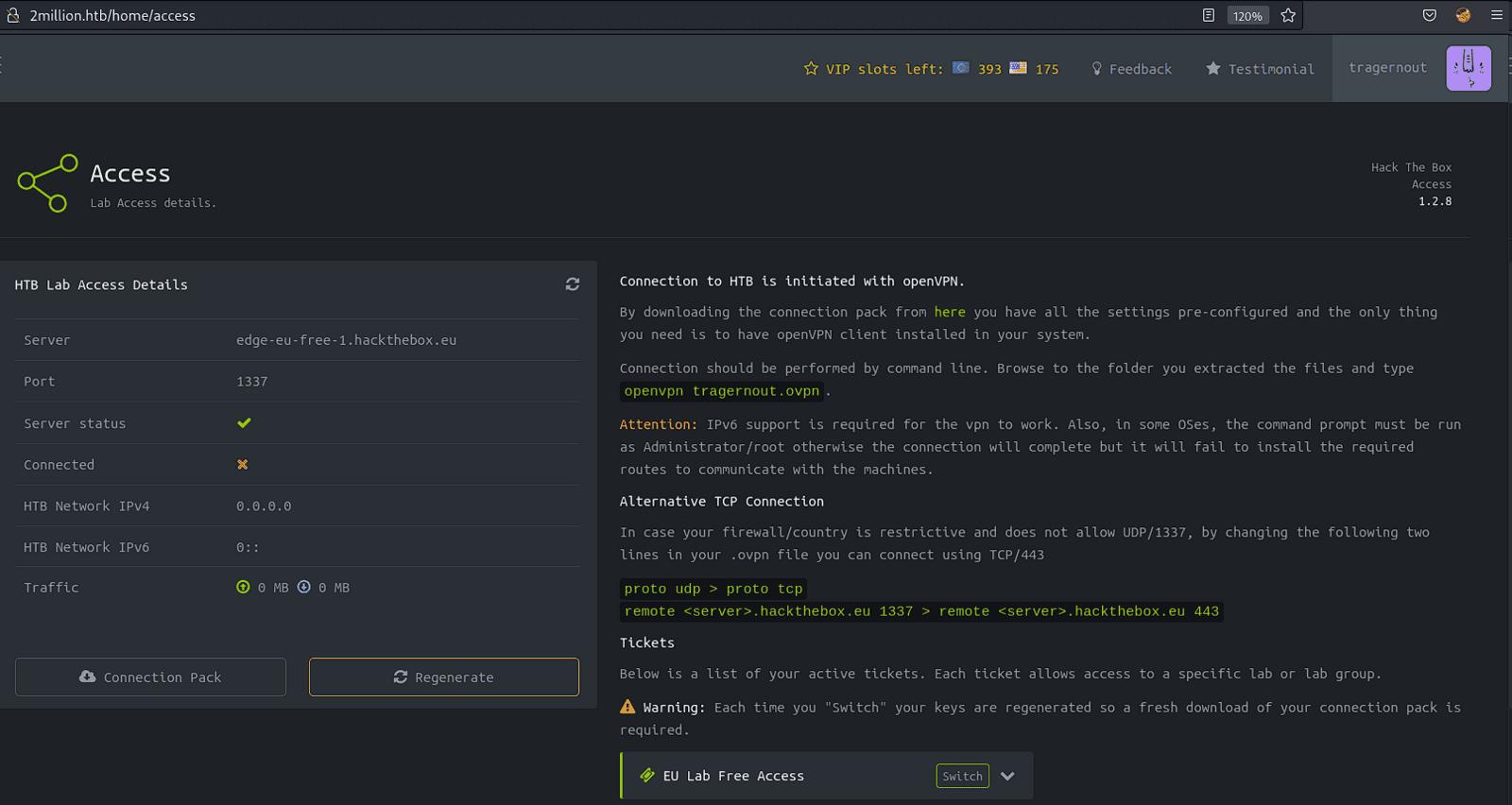
Task: Click the cookie extension icon in the browser toolbar
Action: click(x=1463, y=15)
